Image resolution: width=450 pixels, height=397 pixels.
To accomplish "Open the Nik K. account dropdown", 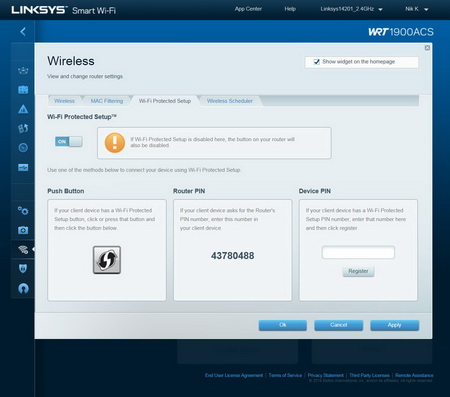I will (417, 9).
